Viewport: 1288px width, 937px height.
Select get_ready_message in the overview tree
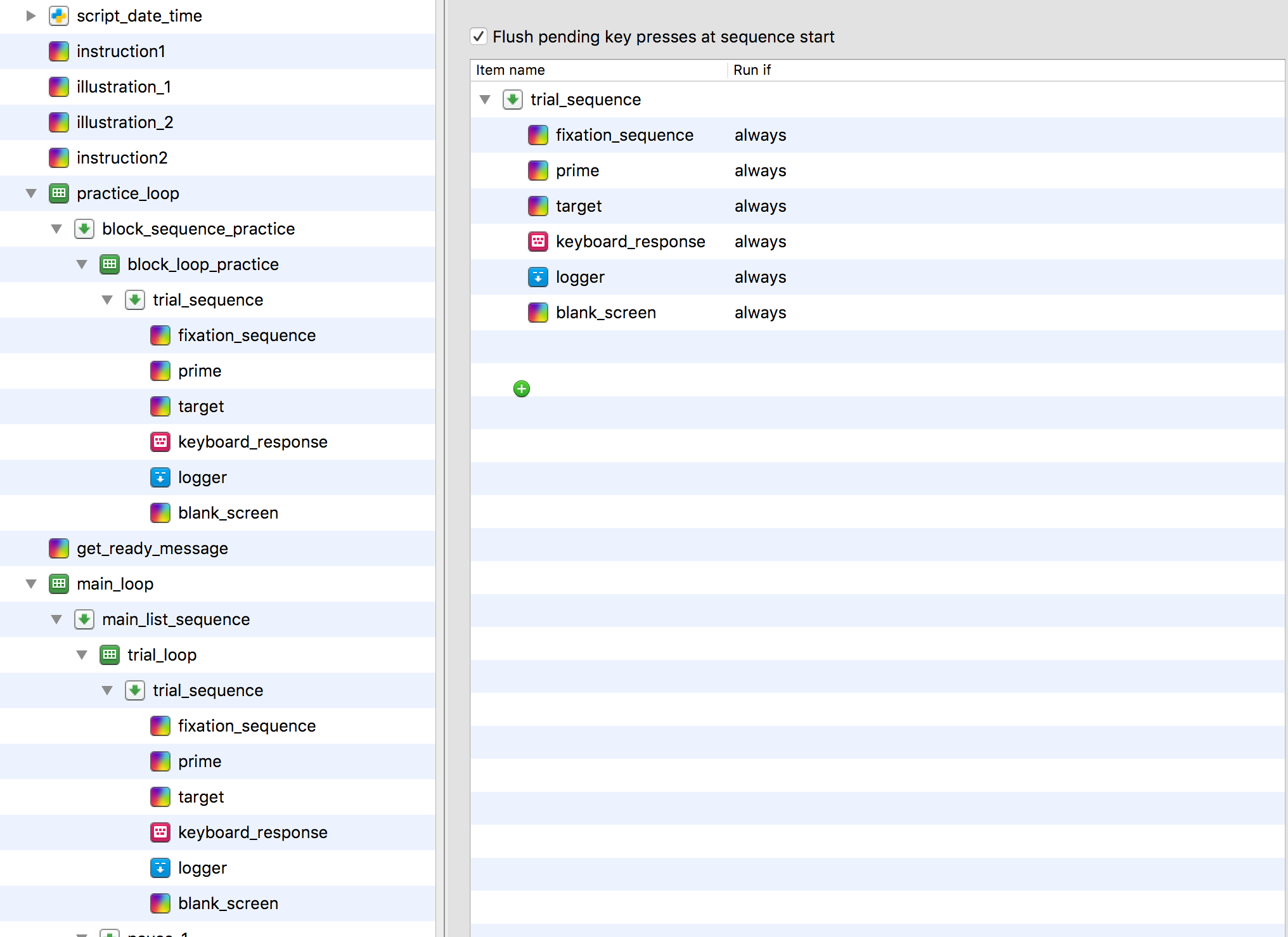(x=152, y=548)
